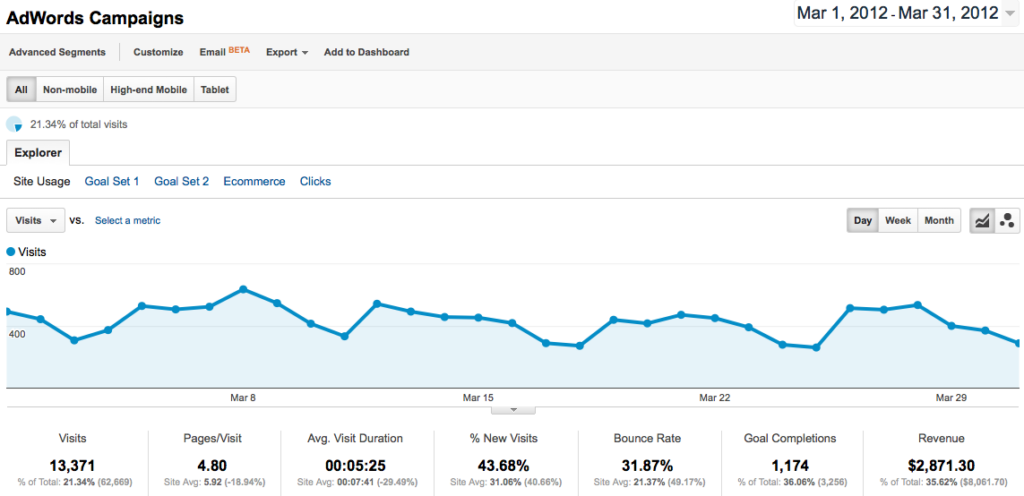The height and width of the screenshot is (496, 1024).
Task: Click the Visits total 13,371
Action: (x=72, y=466)
